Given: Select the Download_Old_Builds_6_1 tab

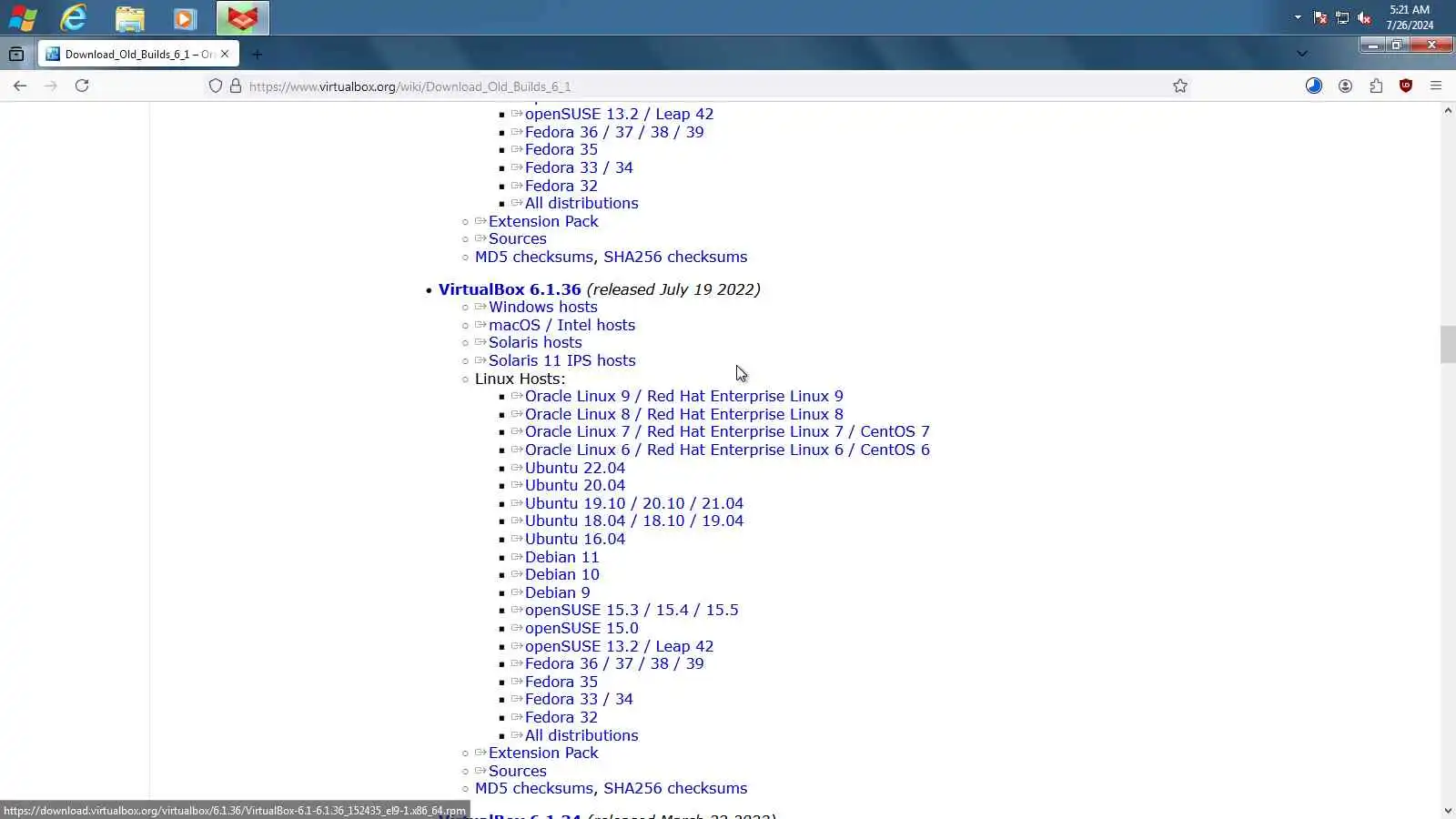Looking at the screenshot, I should (x=138, y=54).
